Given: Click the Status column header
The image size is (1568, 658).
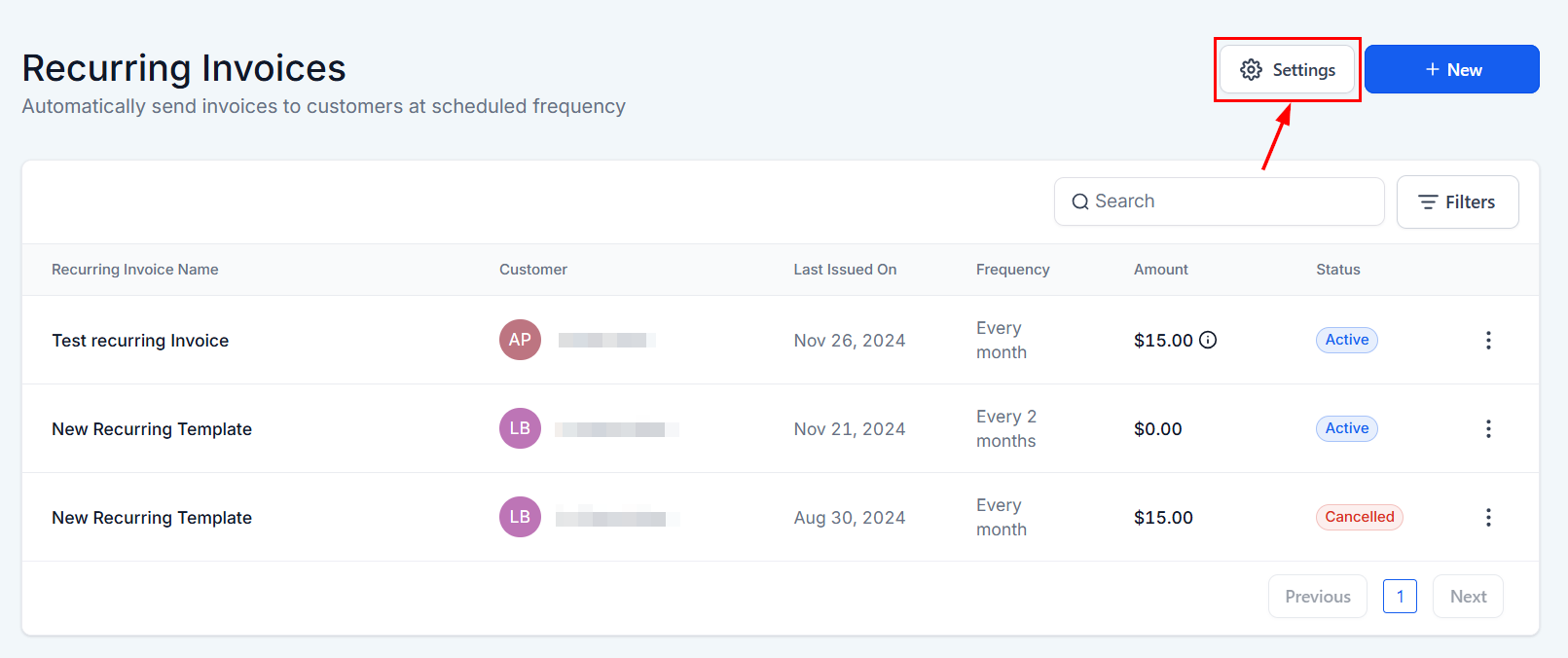Looking at the screenshot, I should pyautogui.click(x=1337, y=270).
